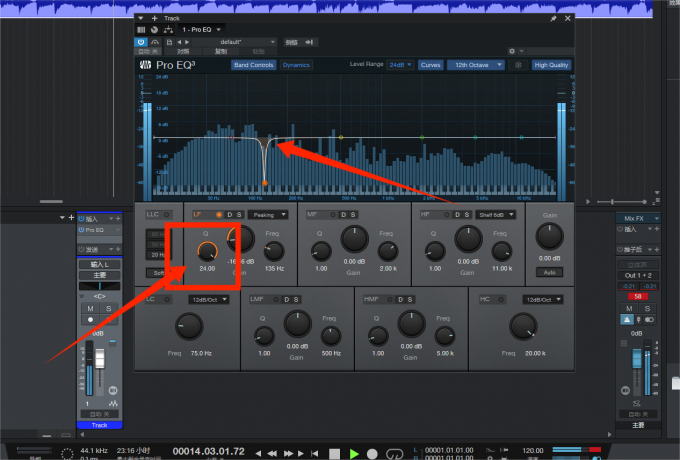
Task: Toggle the plugin power activate button
Action: [x=141, y=42]
